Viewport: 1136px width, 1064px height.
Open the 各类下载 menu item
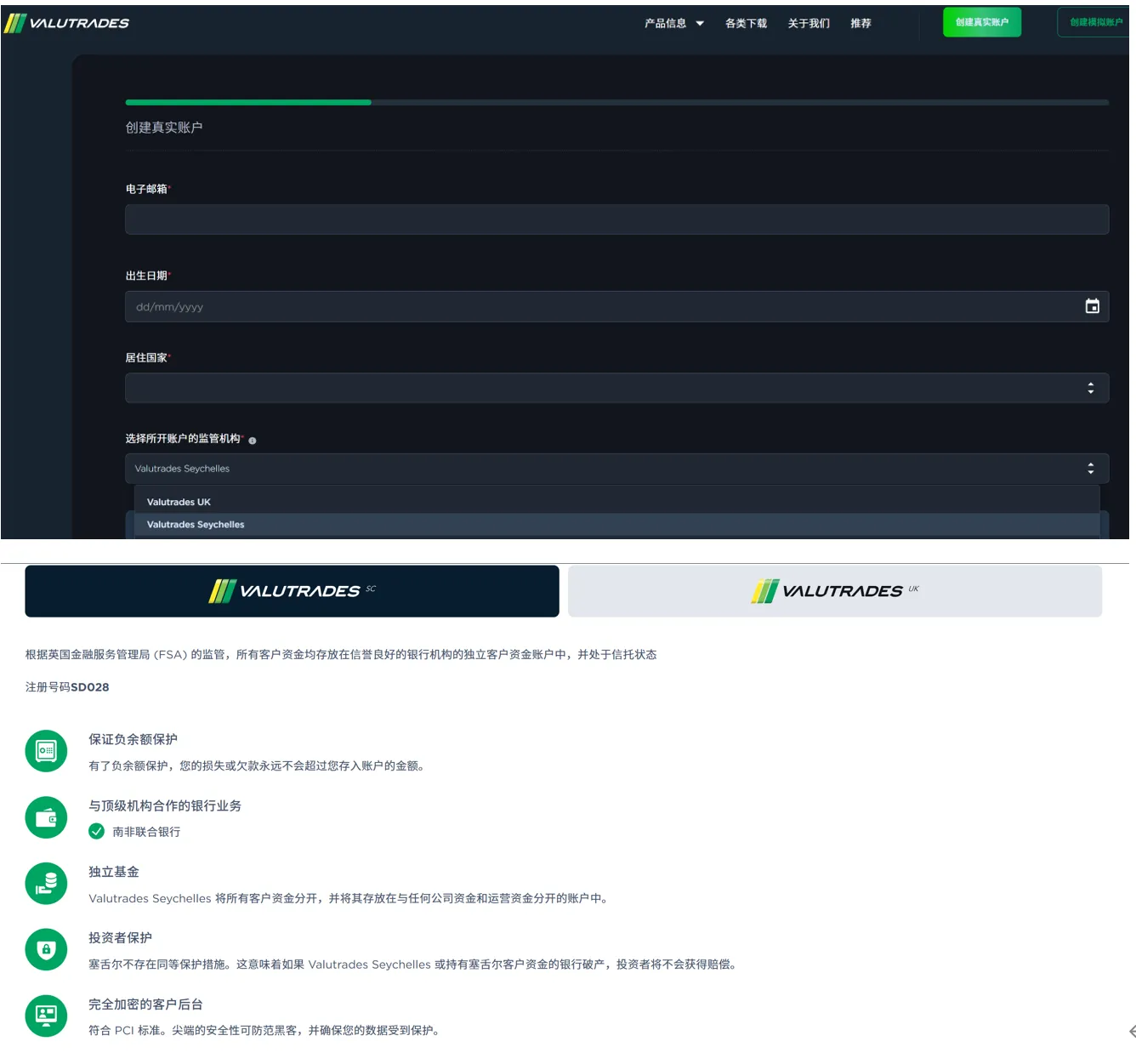tap(746, 24)
